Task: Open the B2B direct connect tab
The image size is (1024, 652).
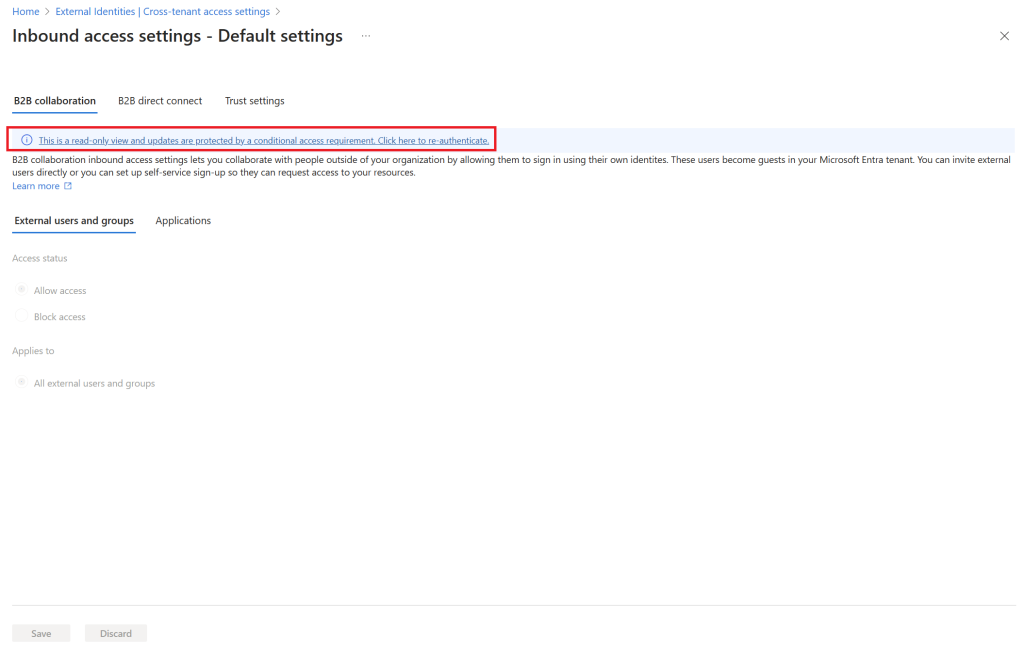Action: [160, 101]
